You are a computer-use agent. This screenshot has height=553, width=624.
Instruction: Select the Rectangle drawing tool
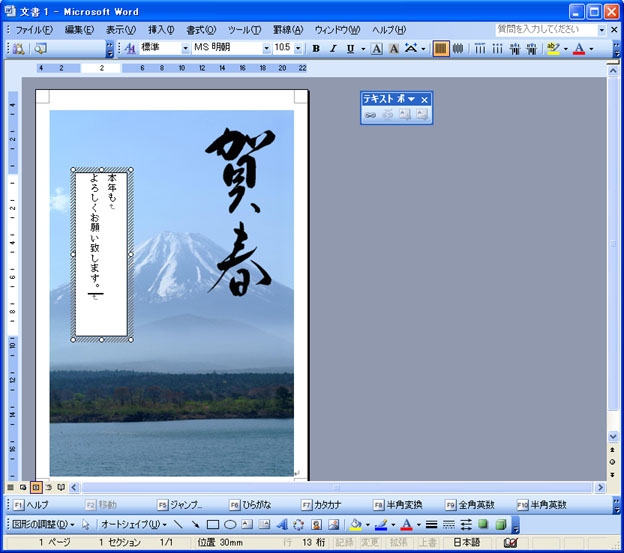coord(213,524)
